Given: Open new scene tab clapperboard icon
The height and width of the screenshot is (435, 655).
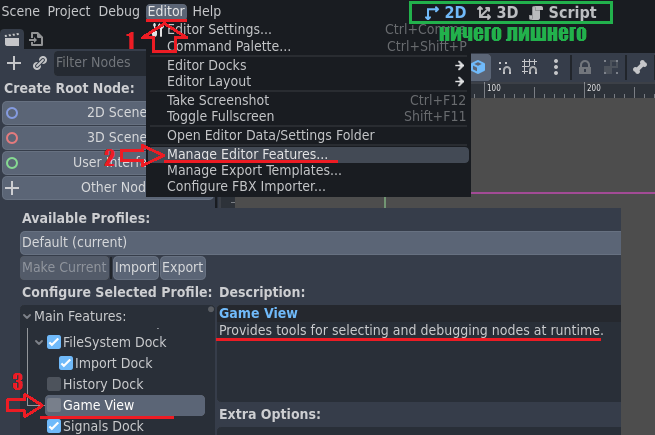Looking at the screenshot, I should (x=12, y=40).
